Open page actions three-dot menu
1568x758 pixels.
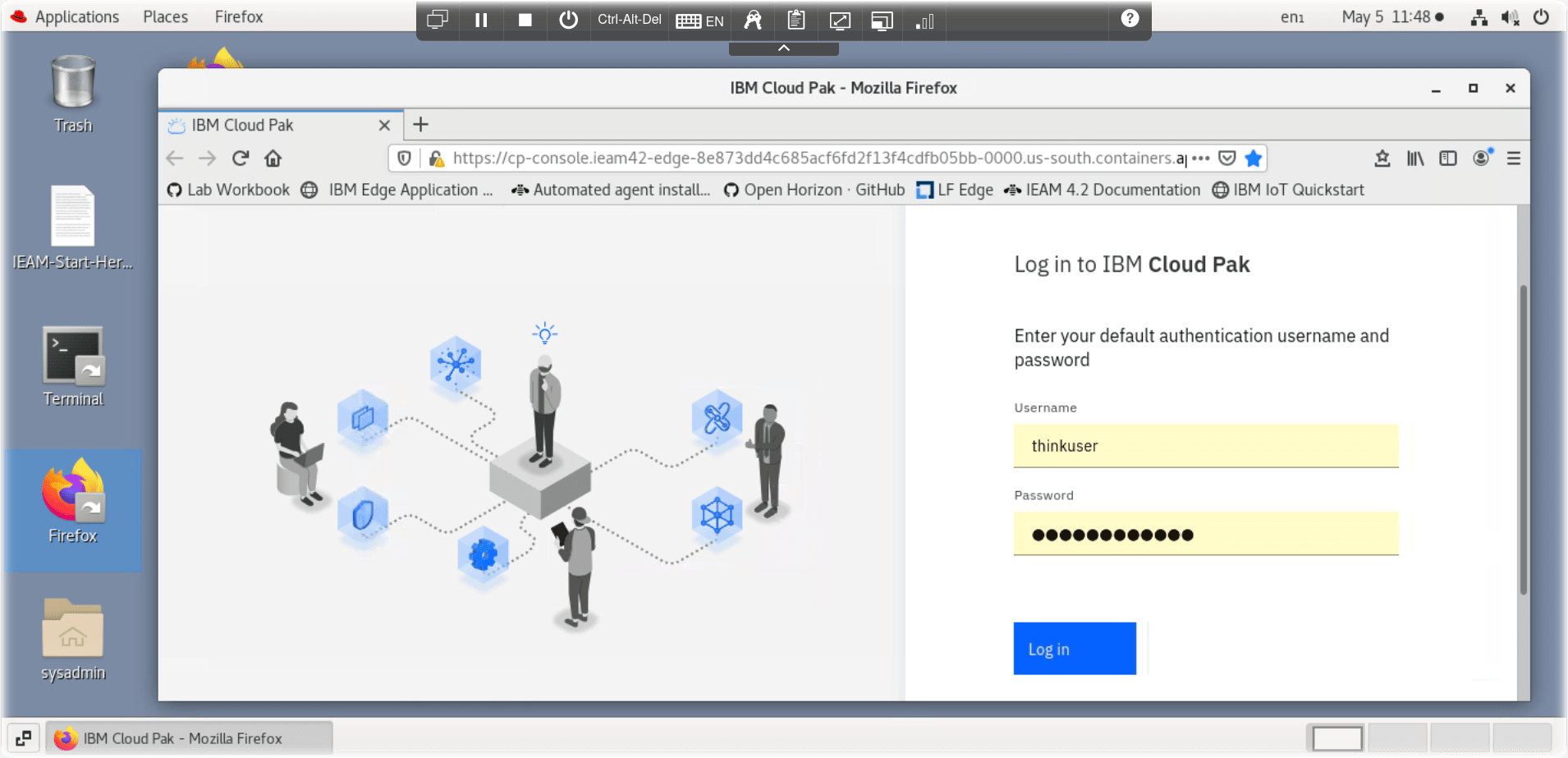click(x=1201, y=158)
